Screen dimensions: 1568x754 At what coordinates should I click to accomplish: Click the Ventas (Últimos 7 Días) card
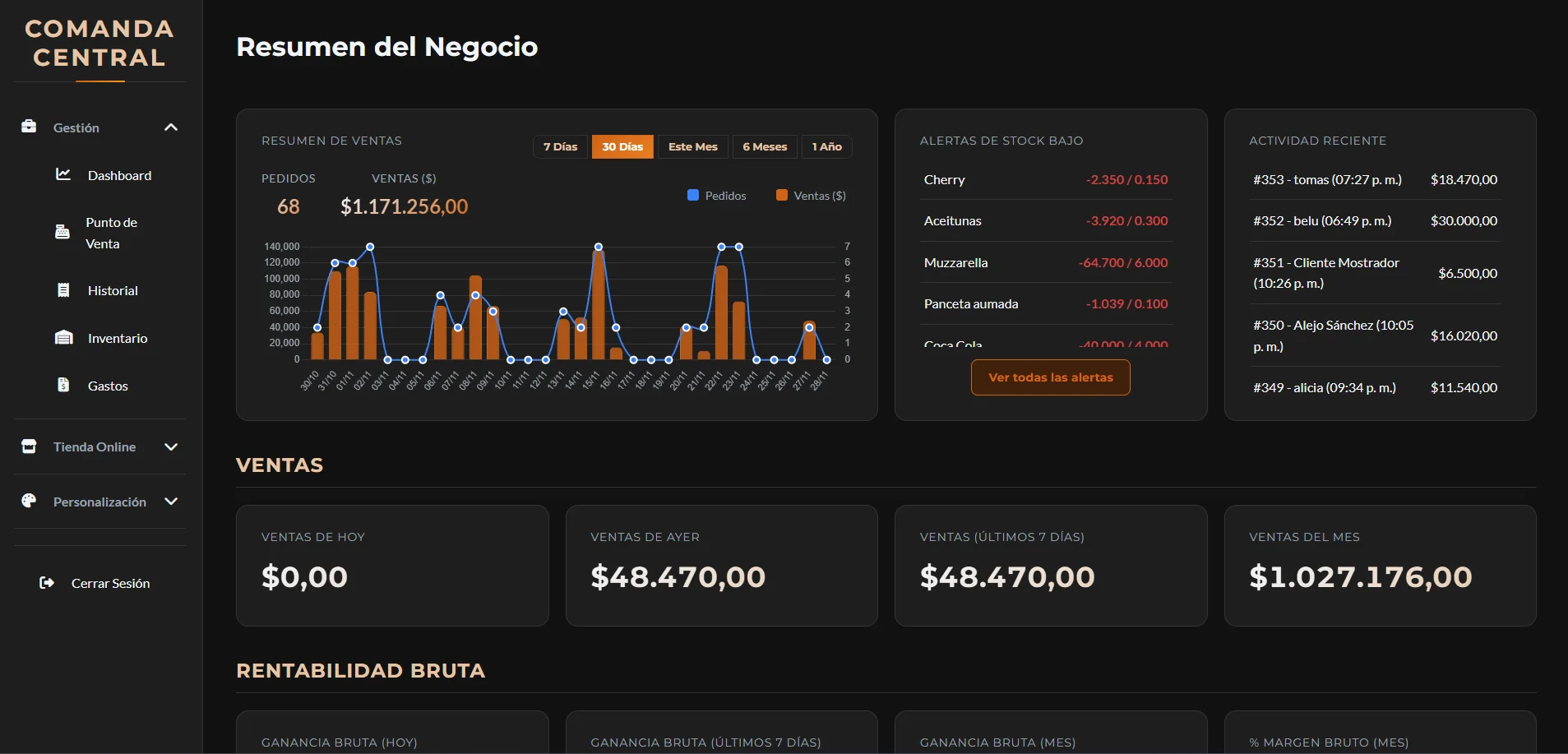tap(1051, 566)
